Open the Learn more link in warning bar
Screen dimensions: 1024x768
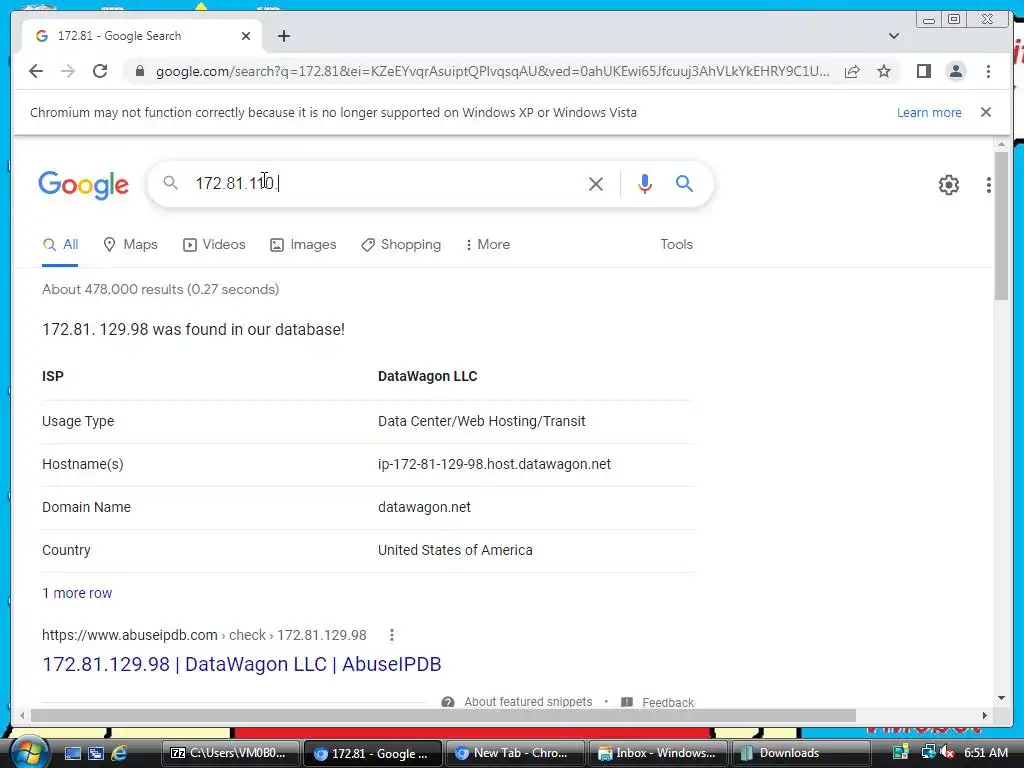[x=929, y=112]
